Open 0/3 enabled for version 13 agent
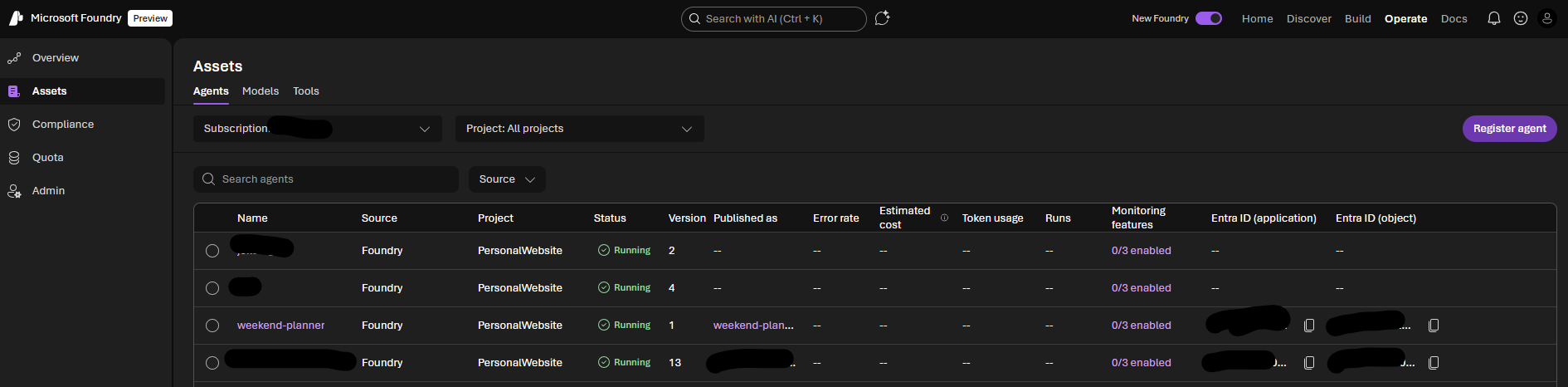 [x=1142, y=363]
